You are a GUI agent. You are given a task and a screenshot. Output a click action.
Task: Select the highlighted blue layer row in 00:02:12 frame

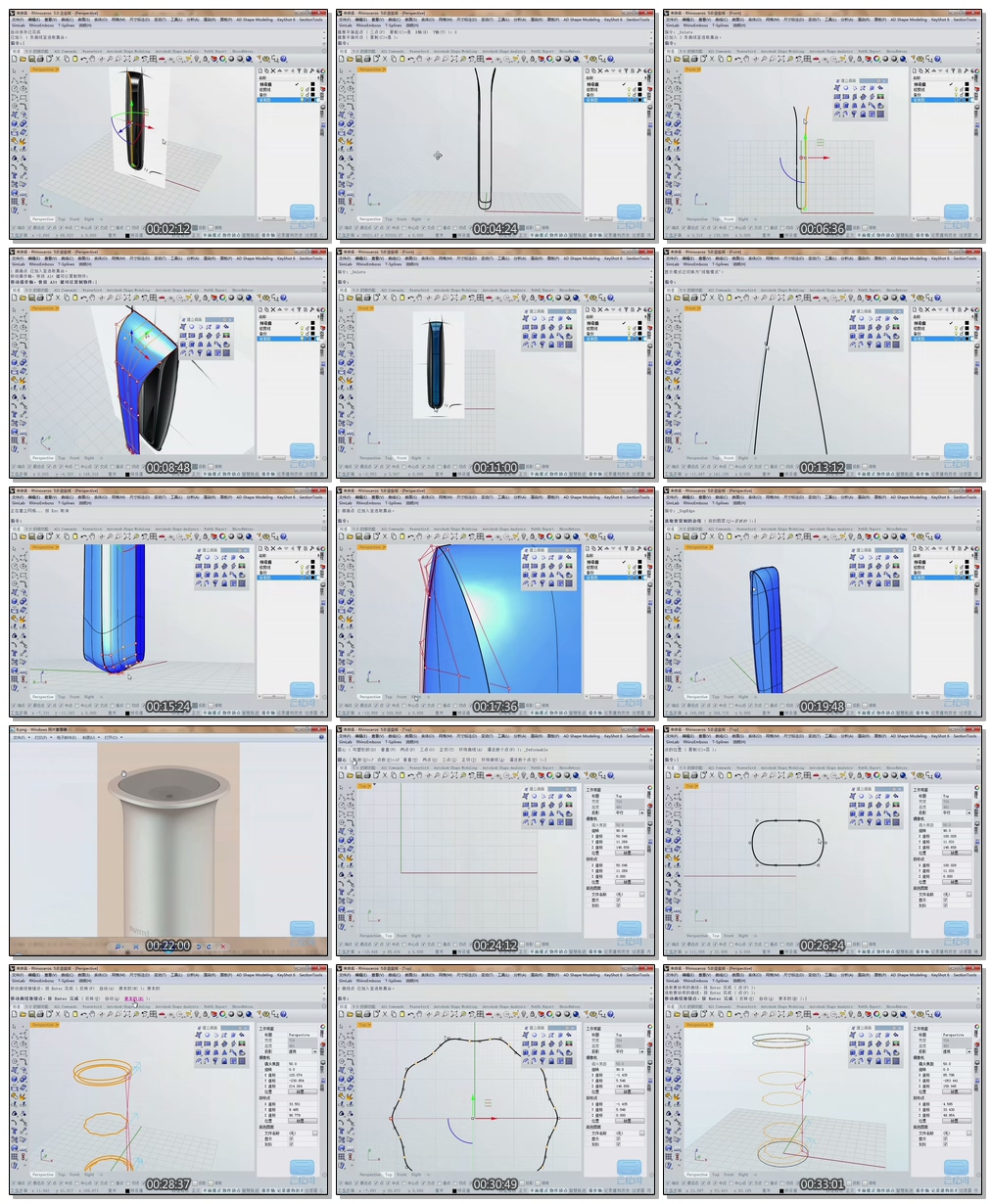tap(287, 100)
